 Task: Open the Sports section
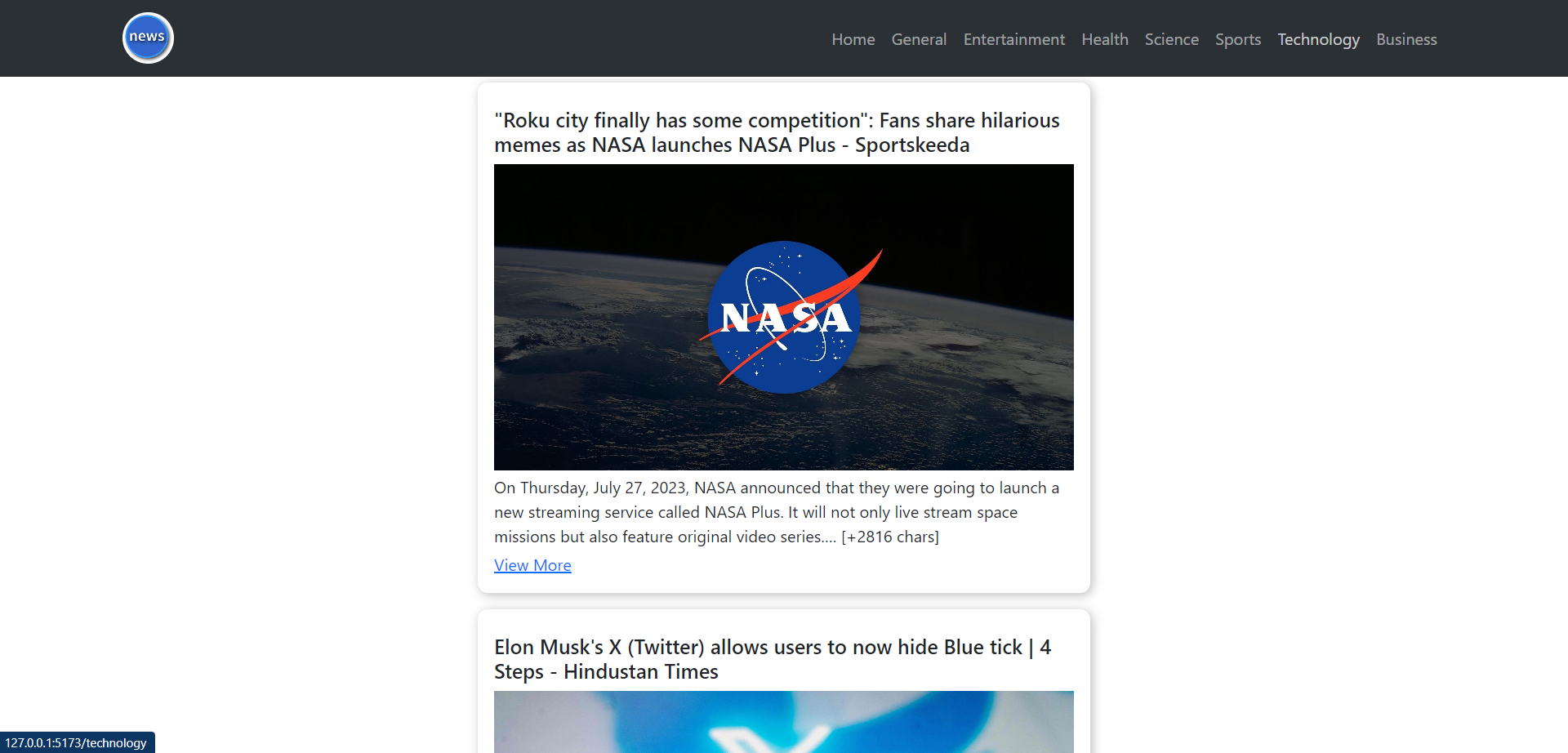(x=1237, y=38)
